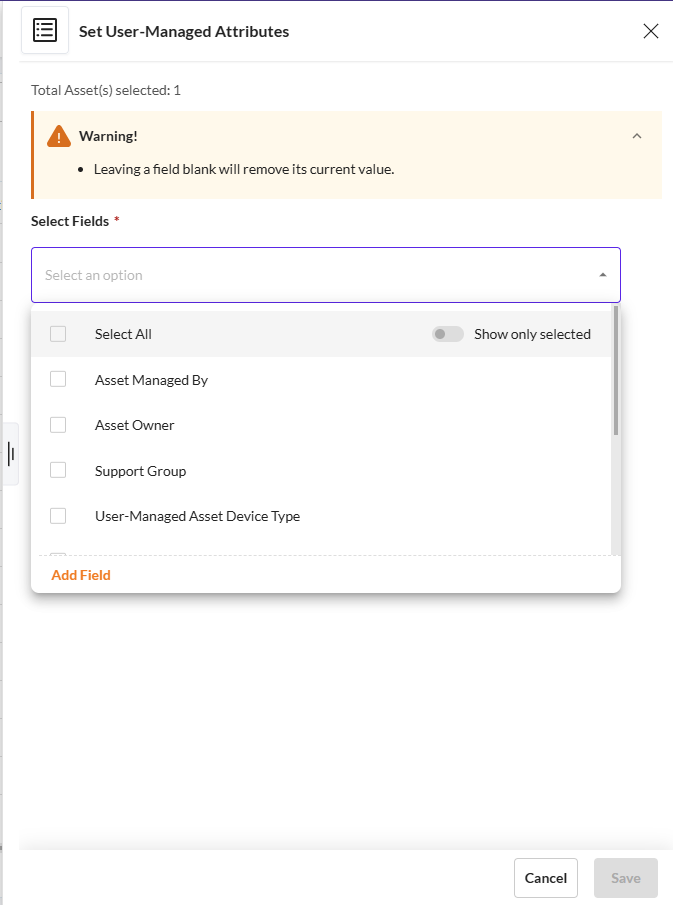Click the side panel resize handle
Viewport: 673px width, 905px height.
tap(11, 454)
